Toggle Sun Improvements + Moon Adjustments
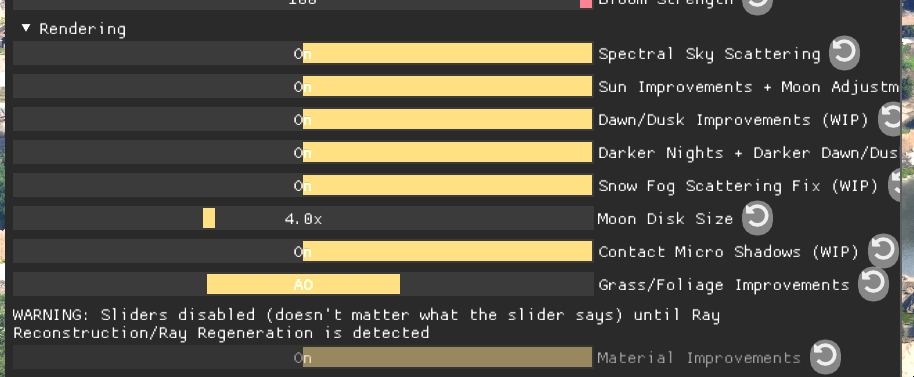 tap(303, 87)
